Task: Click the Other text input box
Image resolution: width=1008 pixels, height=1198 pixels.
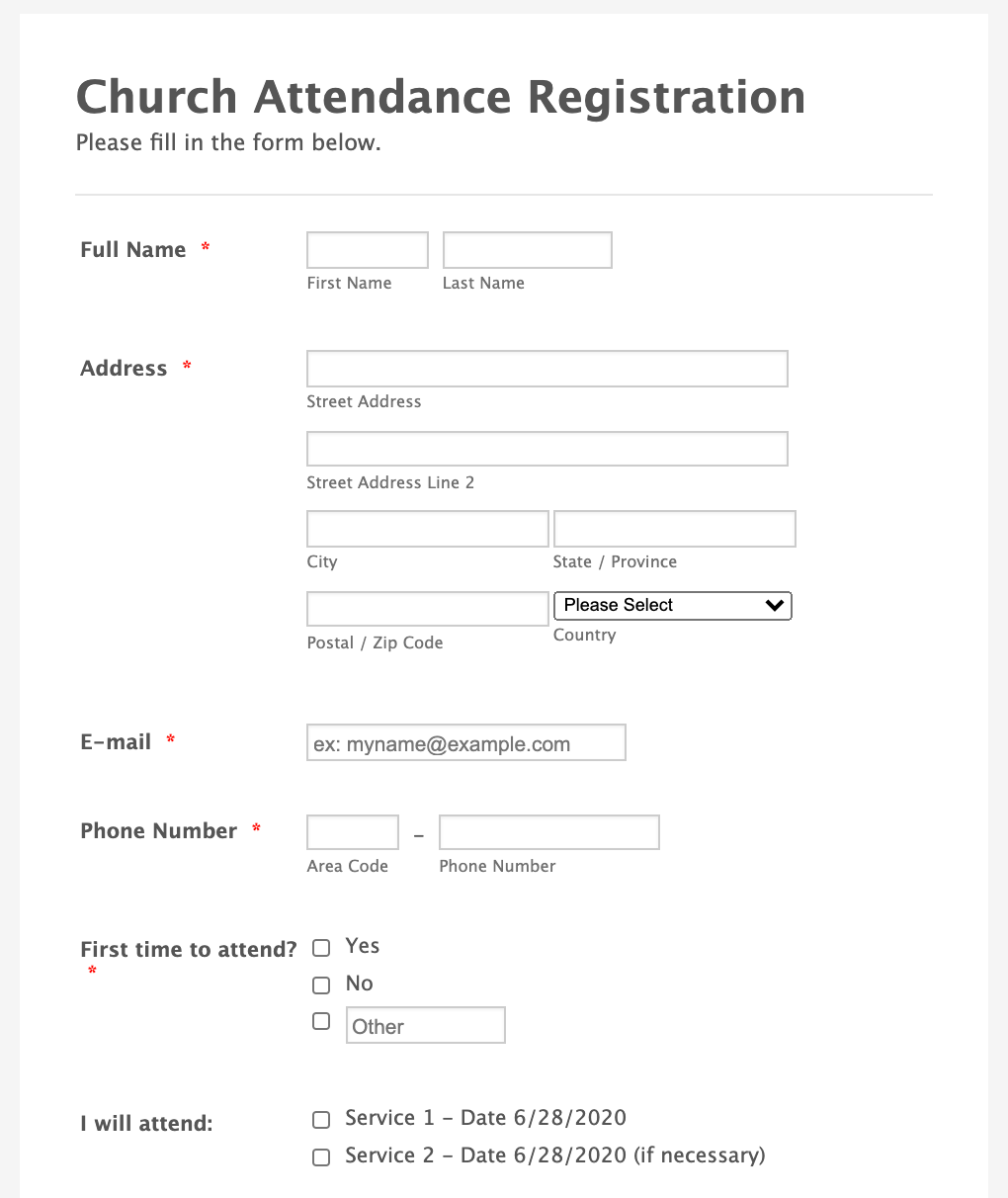Action: tap(425, 1026)
